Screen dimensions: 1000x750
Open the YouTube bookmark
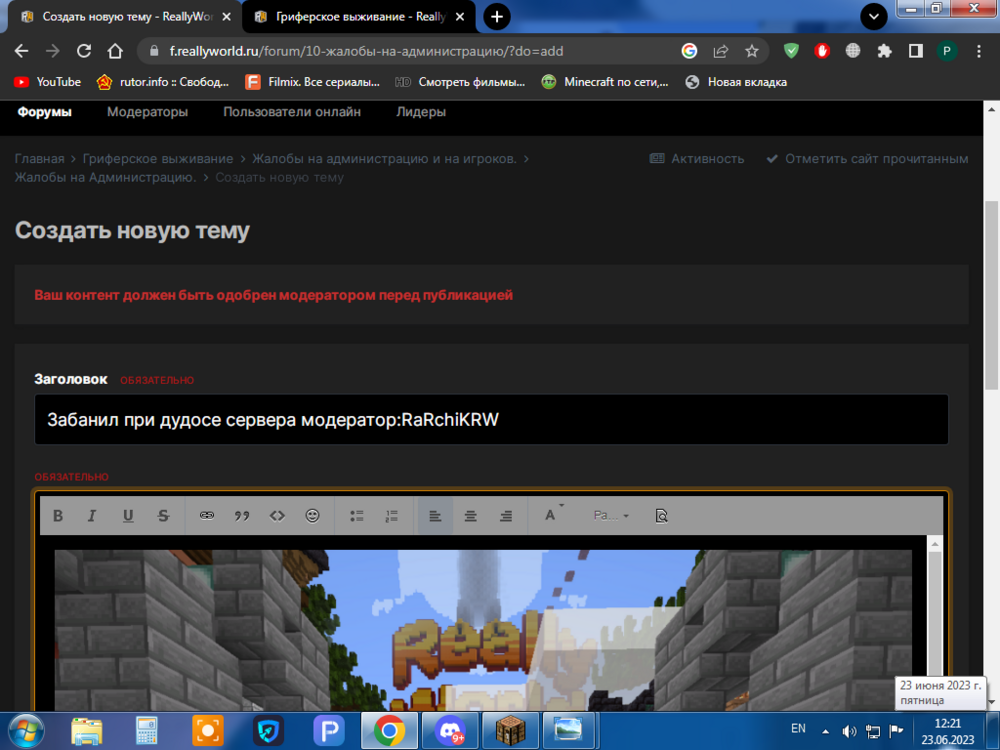click(48, 82)
